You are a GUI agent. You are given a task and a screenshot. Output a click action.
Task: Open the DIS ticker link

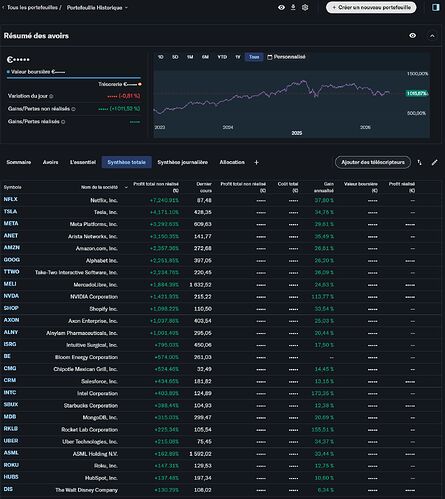(x=8, y=489)
